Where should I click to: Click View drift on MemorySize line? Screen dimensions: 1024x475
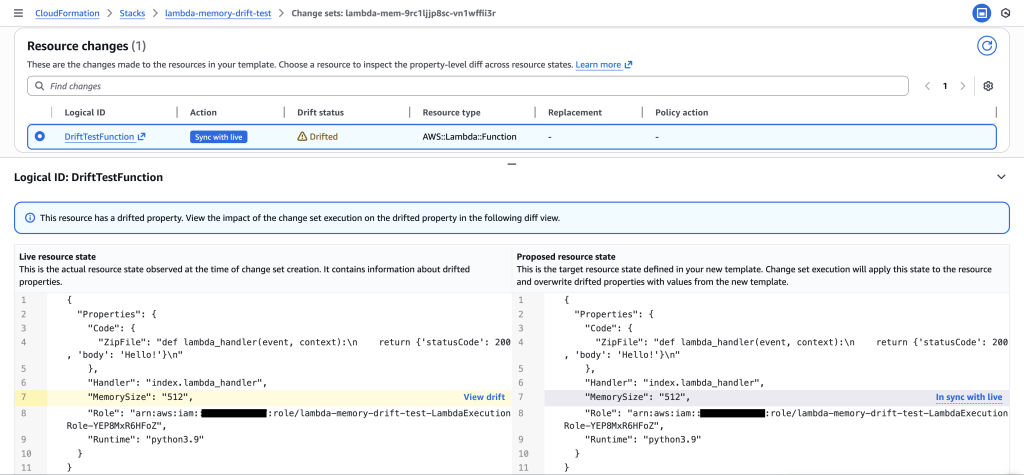point(484,397)
